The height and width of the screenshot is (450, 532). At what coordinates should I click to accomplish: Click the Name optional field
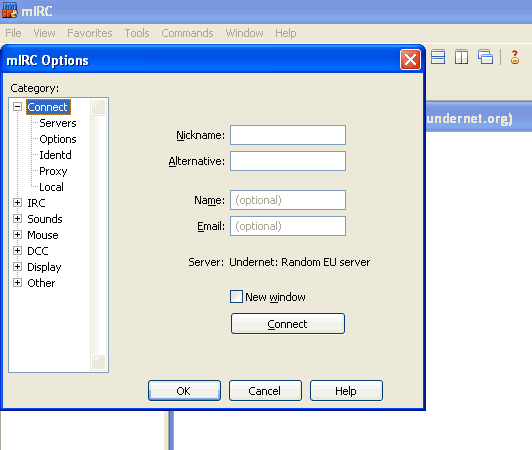pos(288,200)
